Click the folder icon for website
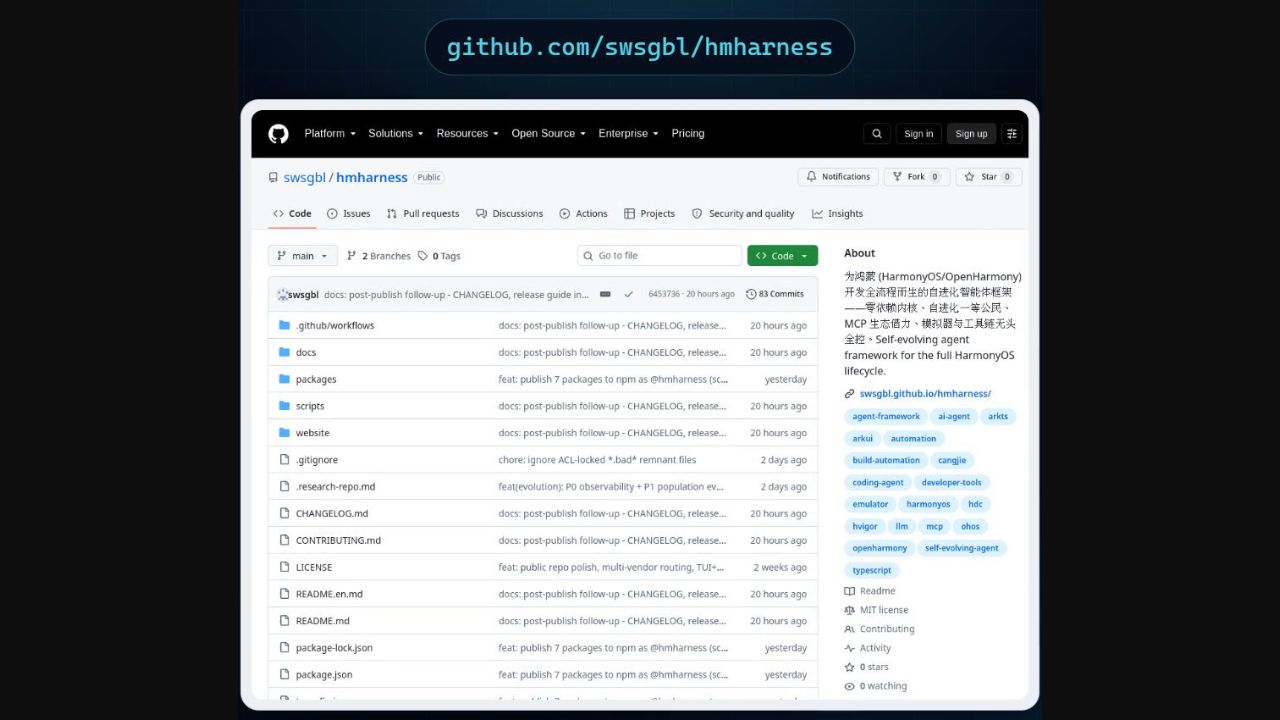 (x=285, y=433)
